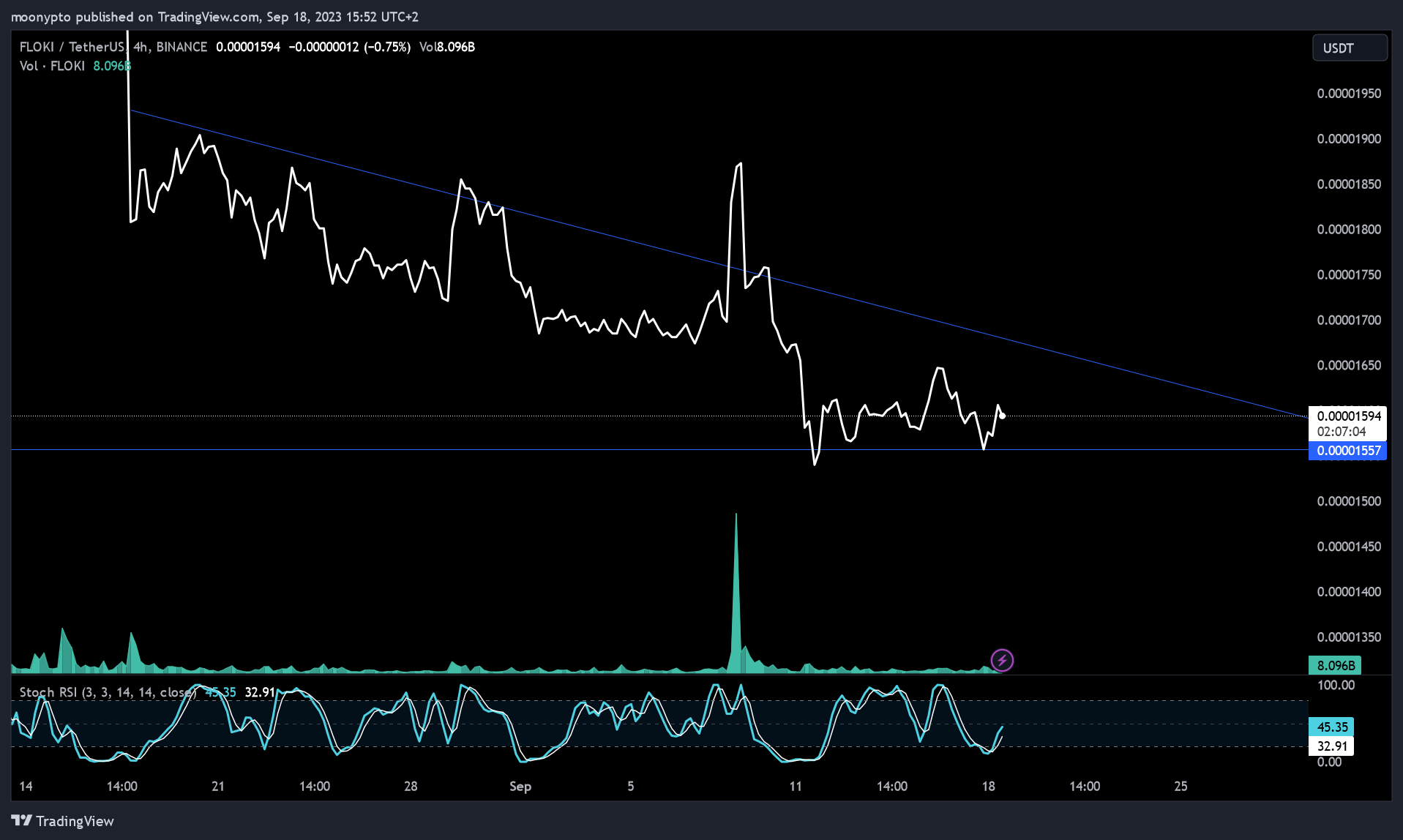The height and width of the screenshot is (840, 1403).
Task: Click the 18 date on time axis
Action: pyautogui.click(x=988, y=787)
